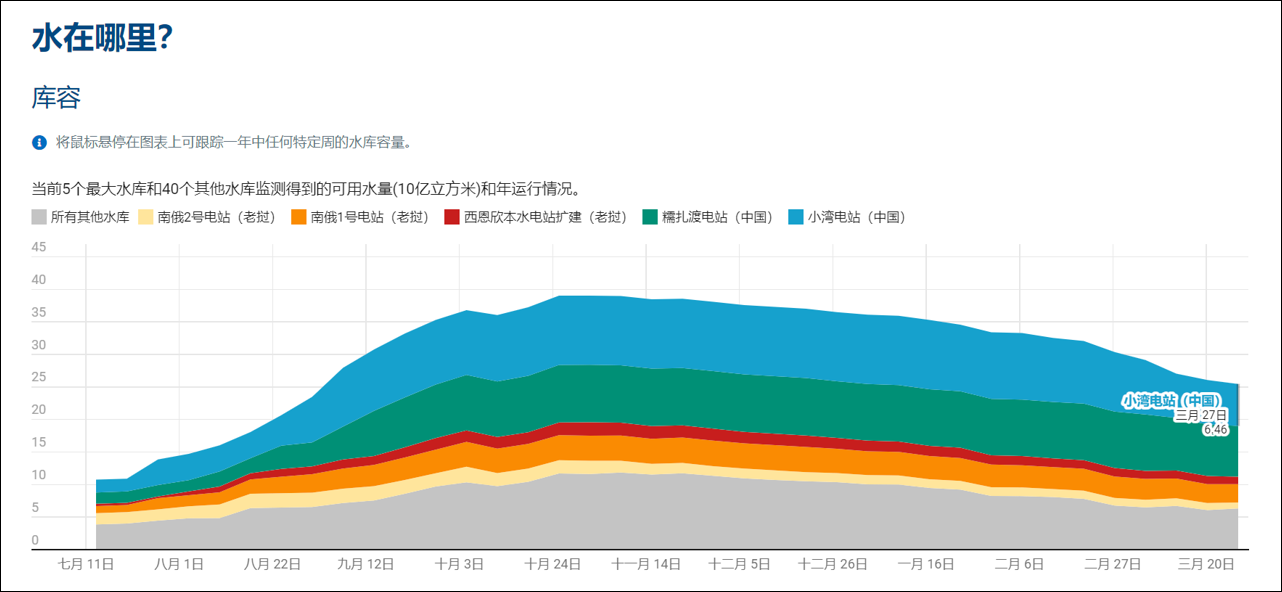This screenshot has height=592, width=1282.
Task: Click the 十月 3日 tick label
Action: point(459,564)
